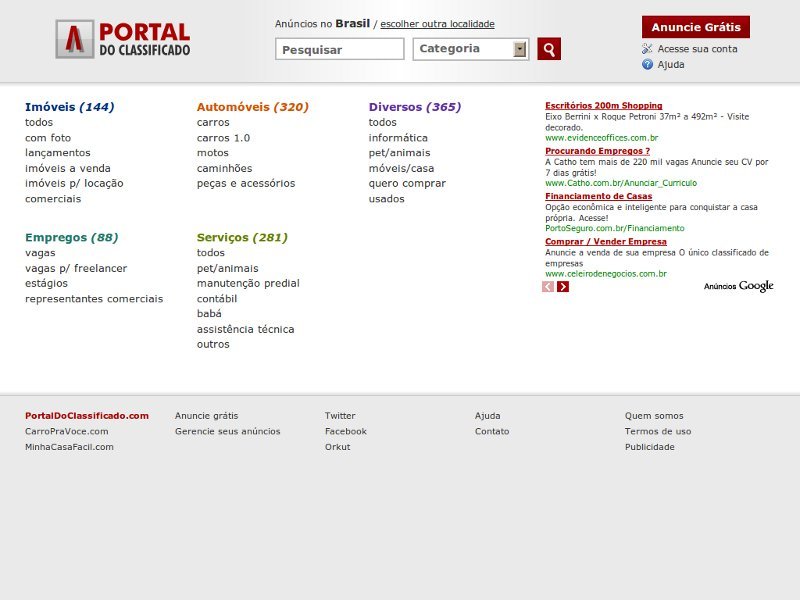800x600 pixels.
Task: Open the Categoria dropdown
Action: (470, 49)
